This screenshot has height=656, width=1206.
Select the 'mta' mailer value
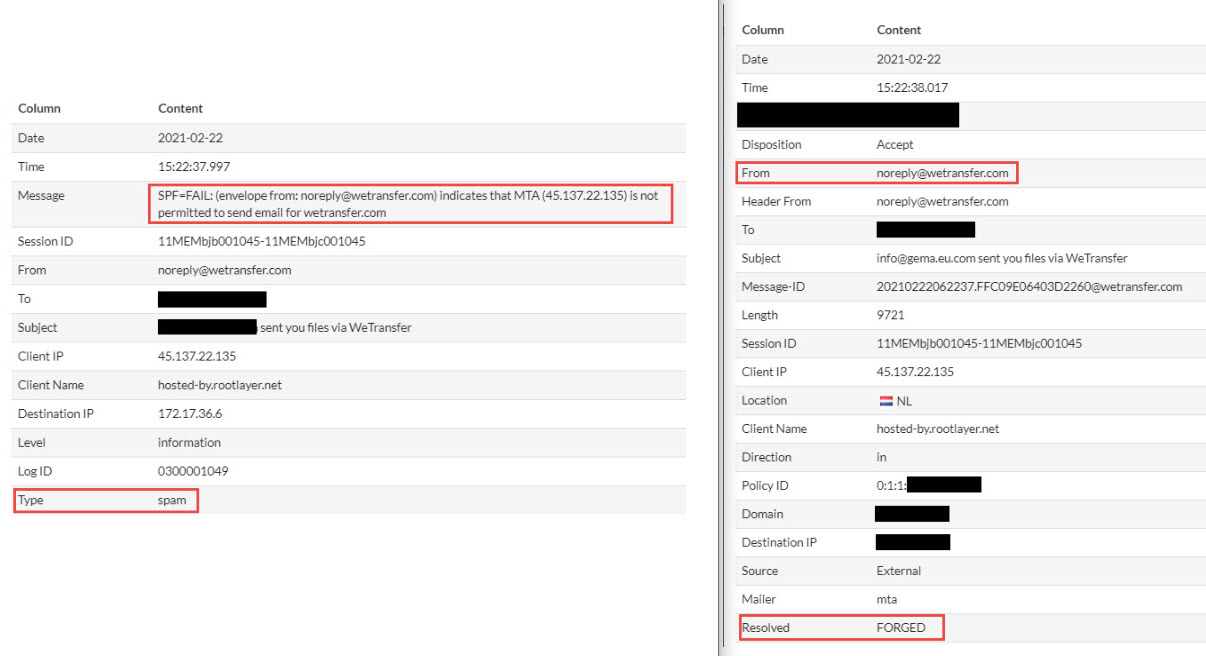[x=887, y=600]
